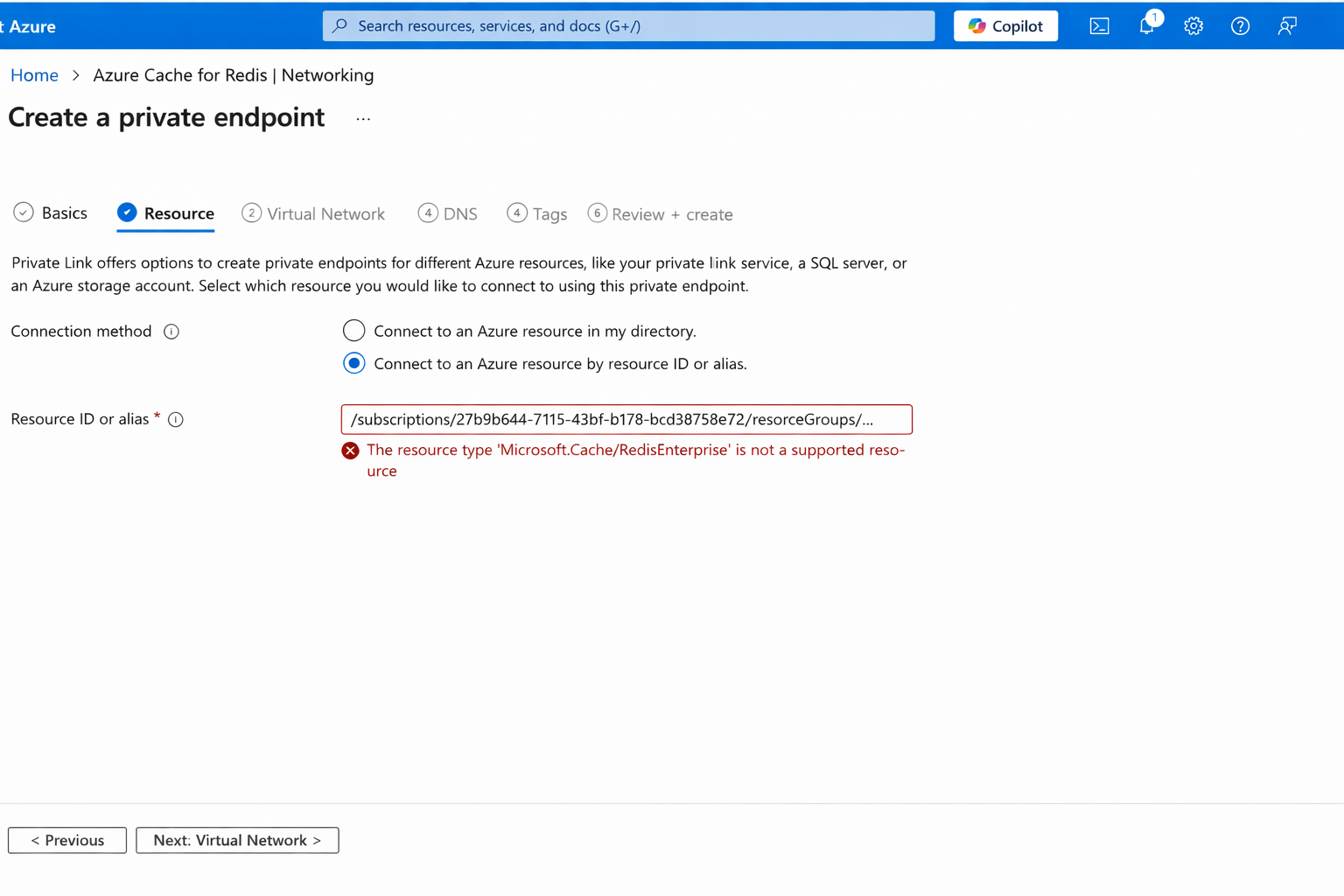
Task: Click the search magnifier icon
Action: (340, 25)
